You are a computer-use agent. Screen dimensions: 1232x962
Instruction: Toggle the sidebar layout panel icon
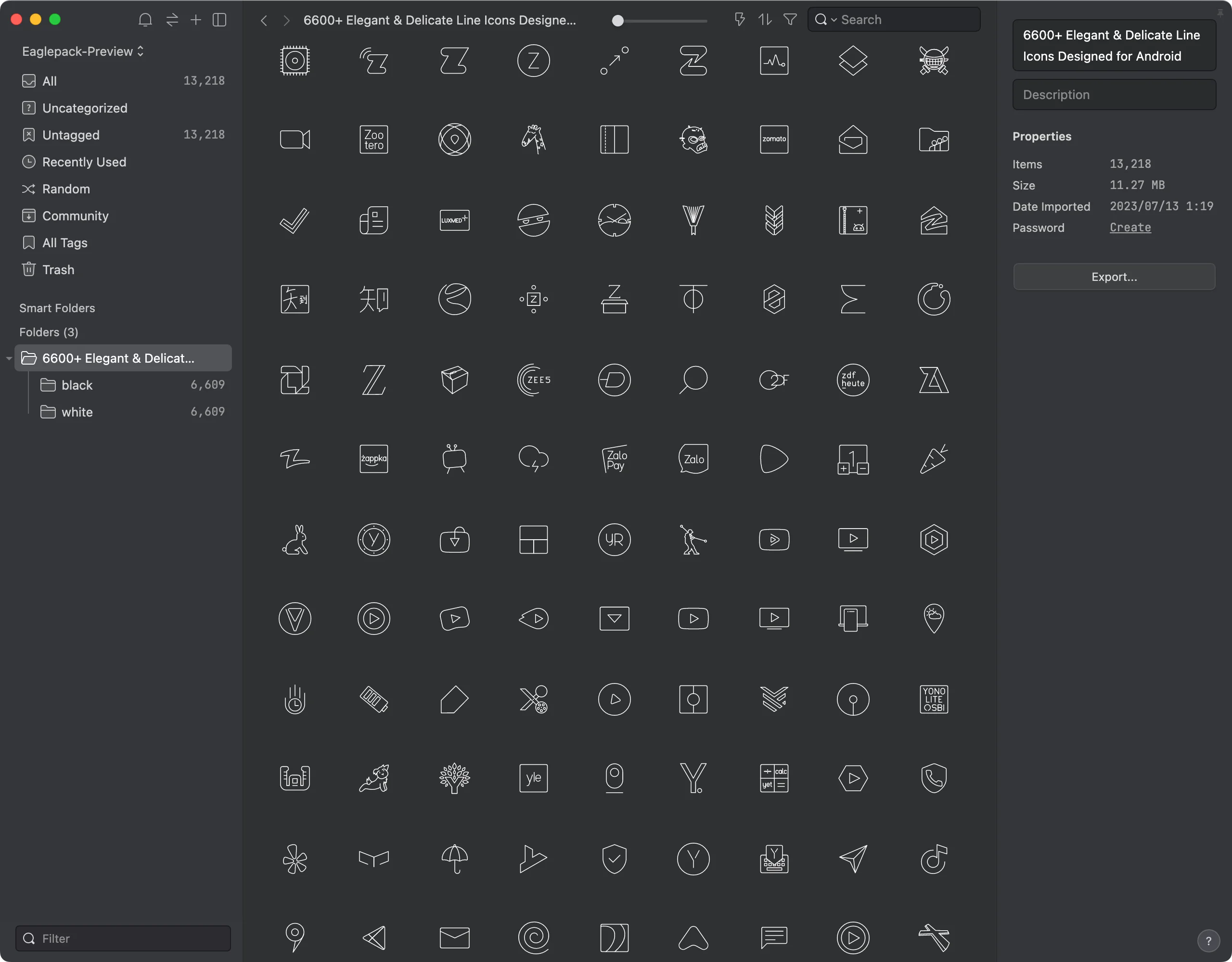(219, 20)
